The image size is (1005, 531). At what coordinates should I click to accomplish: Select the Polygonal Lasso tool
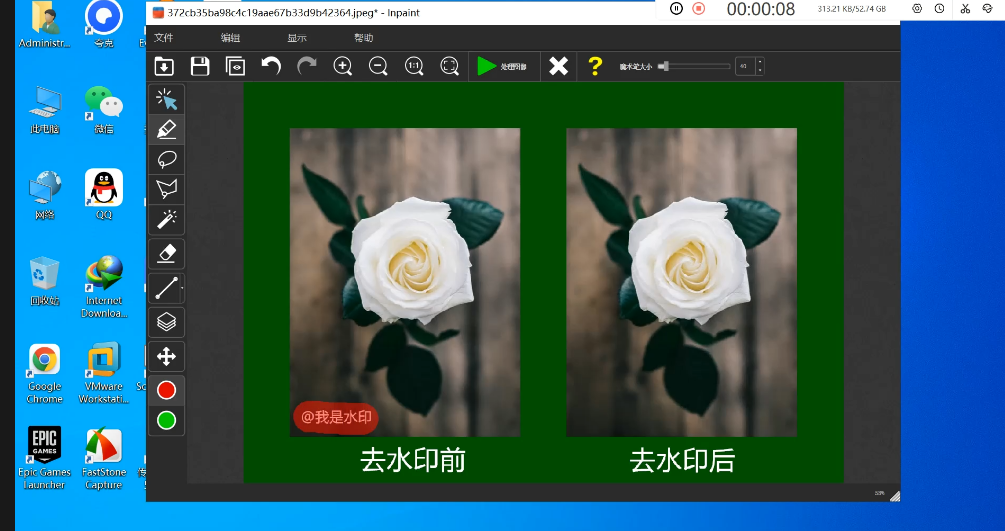click(x=167, y=189)
